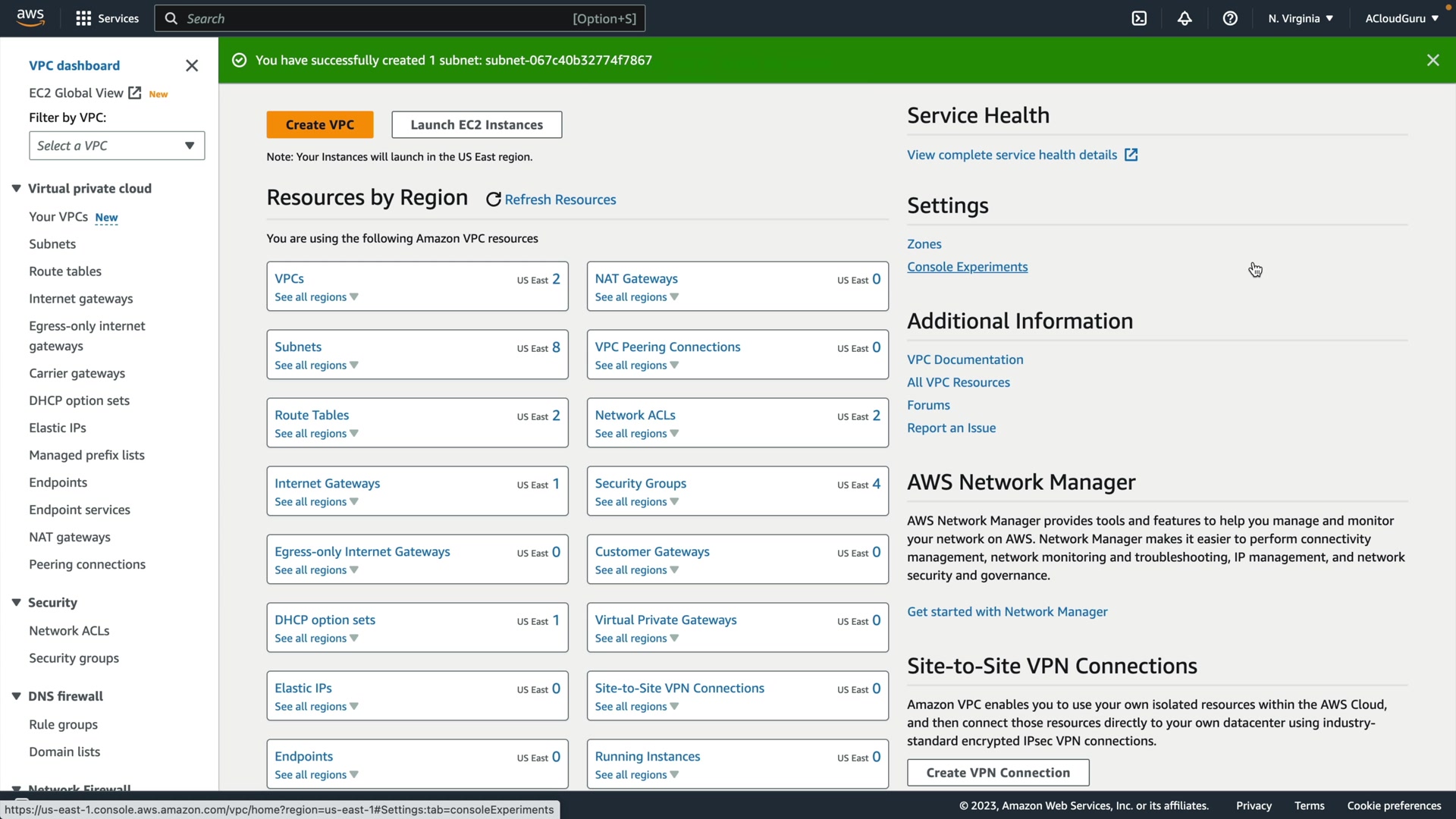The height and width of the screenshot is (819, 1456).
Task: Click the help question mark icon
Action: [x=1230, y=18]
